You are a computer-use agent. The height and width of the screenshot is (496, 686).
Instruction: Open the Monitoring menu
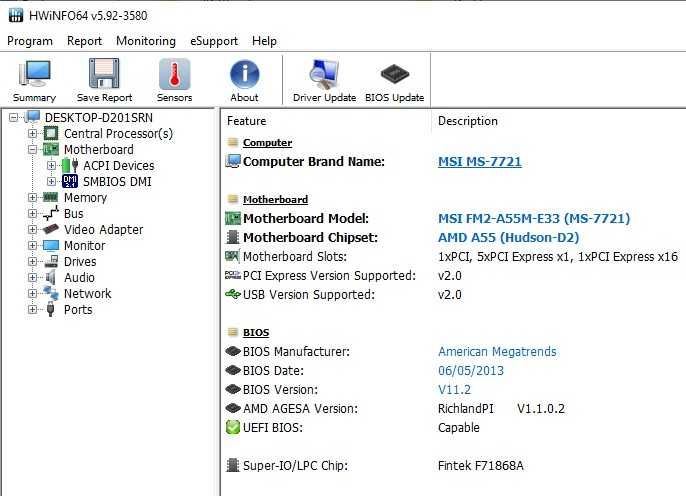point(146,41)
